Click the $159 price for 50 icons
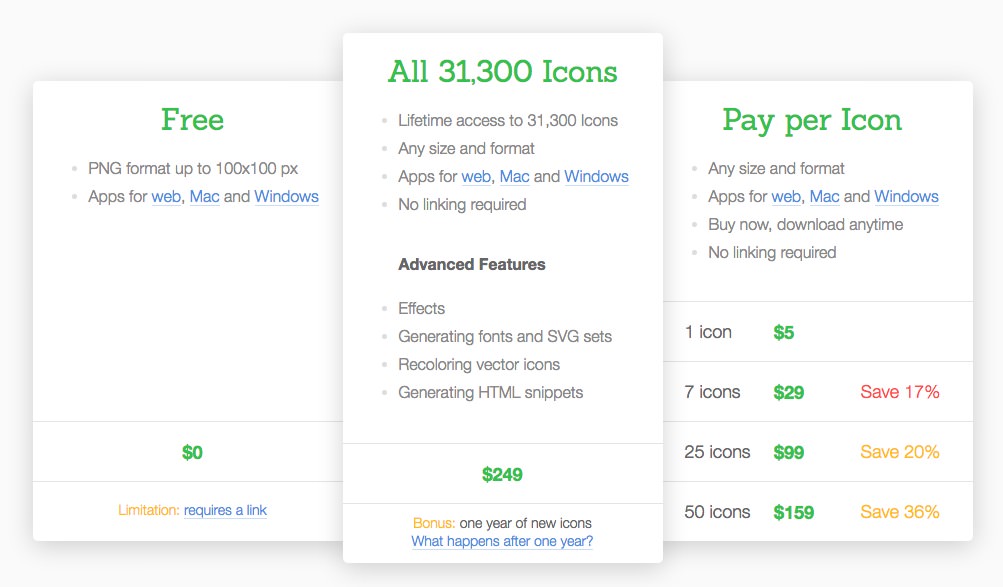 click(794, 513)
